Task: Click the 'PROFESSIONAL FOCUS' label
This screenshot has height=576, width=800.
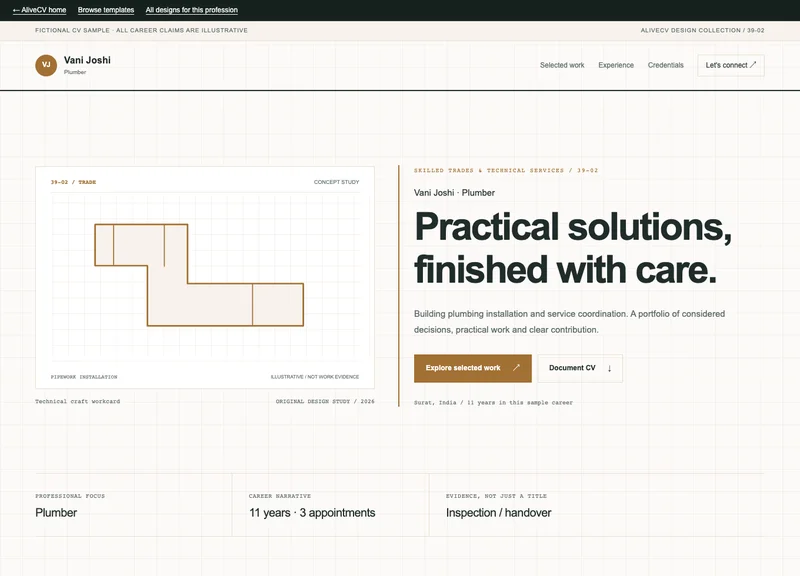Action: point(70,495)
